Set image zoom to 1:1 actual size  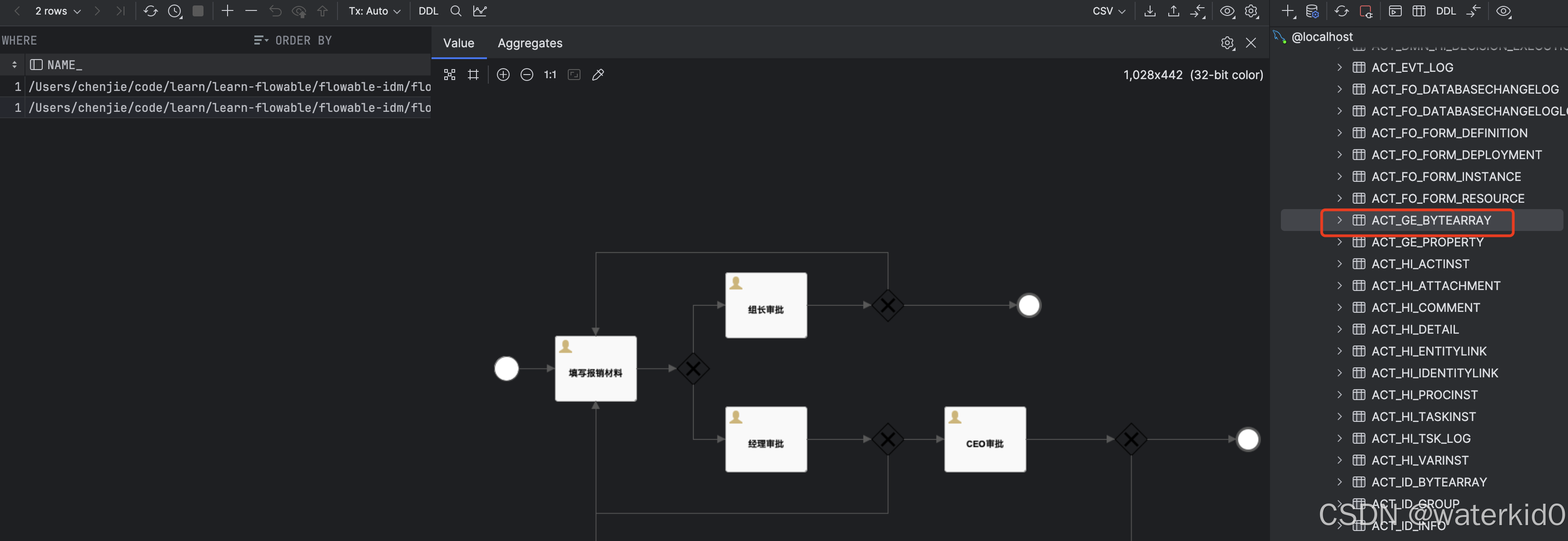click(x=550, y=74)
